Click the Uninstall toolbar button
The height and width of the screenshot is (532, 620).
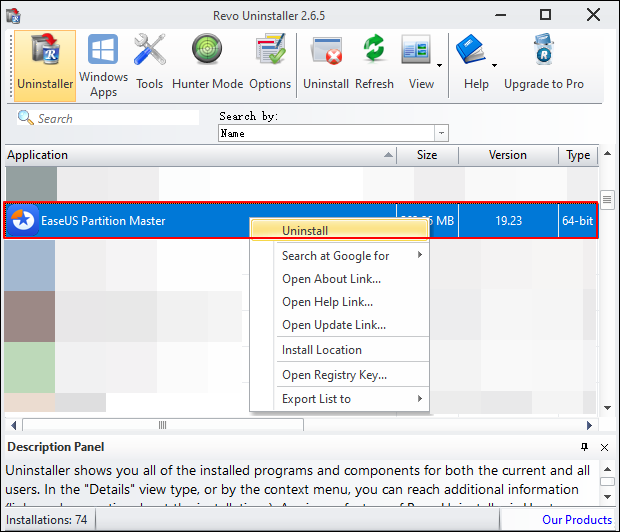pyautogui.click(x=326, y=62)
